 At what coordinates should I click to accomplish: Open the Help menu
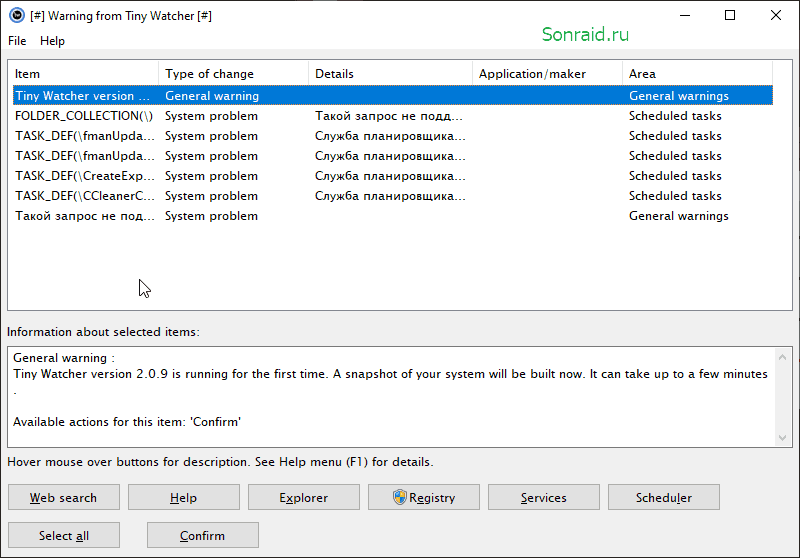pos(52,41)
